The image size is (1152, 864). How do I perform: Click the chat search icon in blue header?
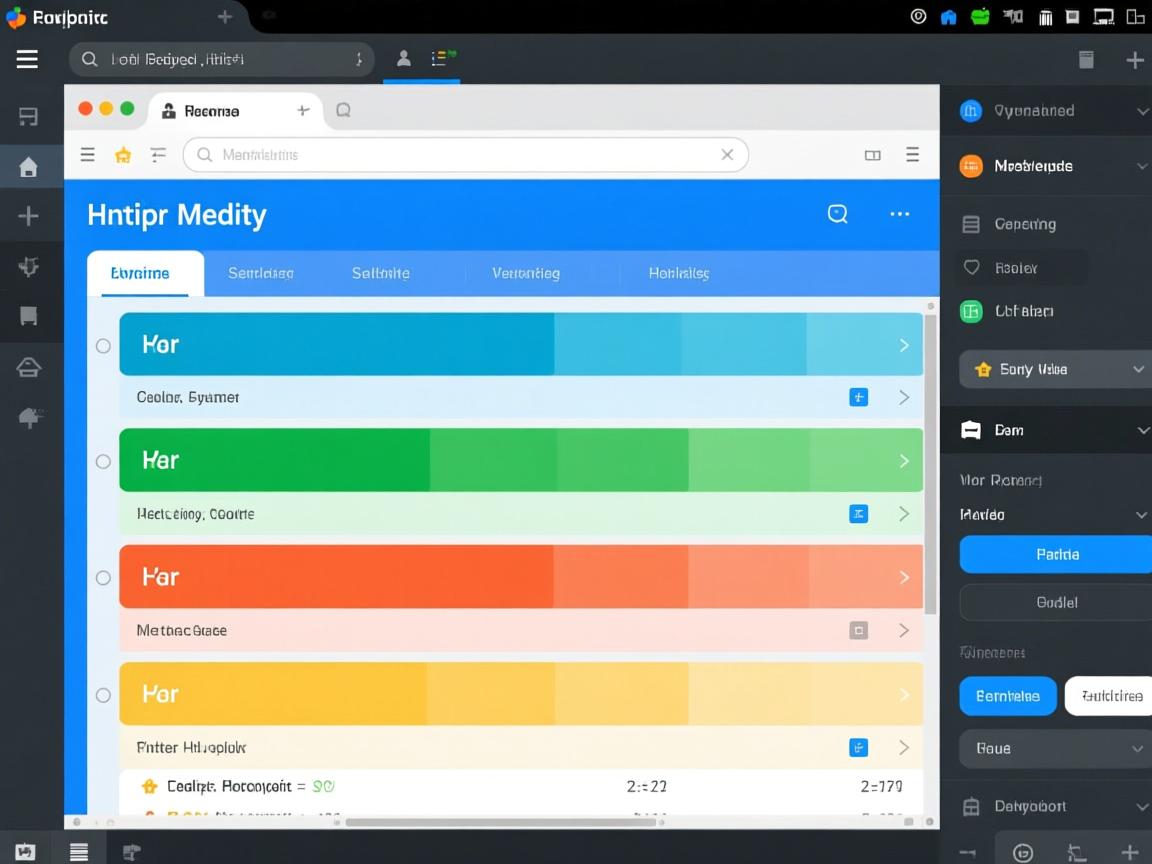coord(838,214)
